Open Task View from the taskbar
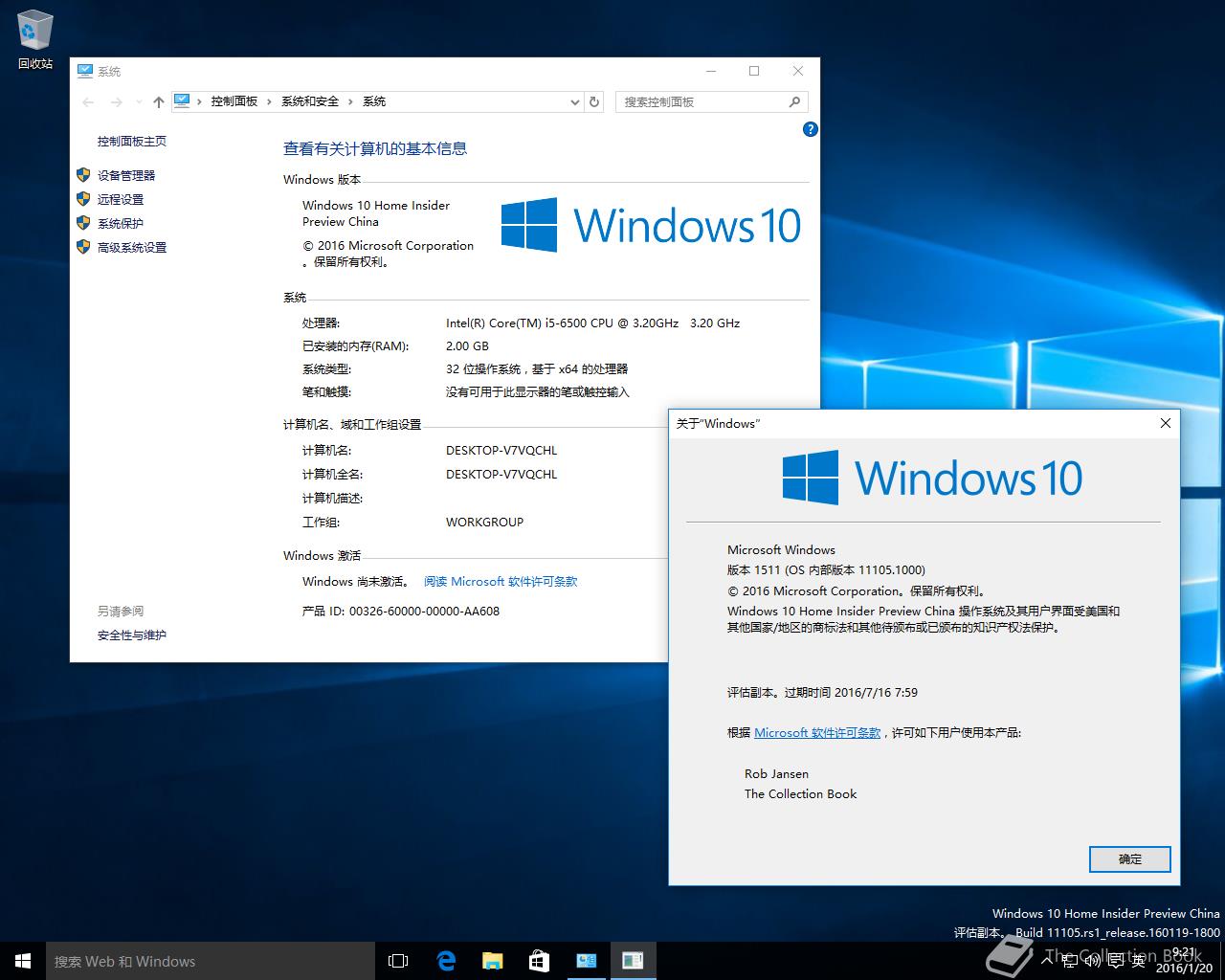Screen dimensions: 1225x980 (398, 961)
